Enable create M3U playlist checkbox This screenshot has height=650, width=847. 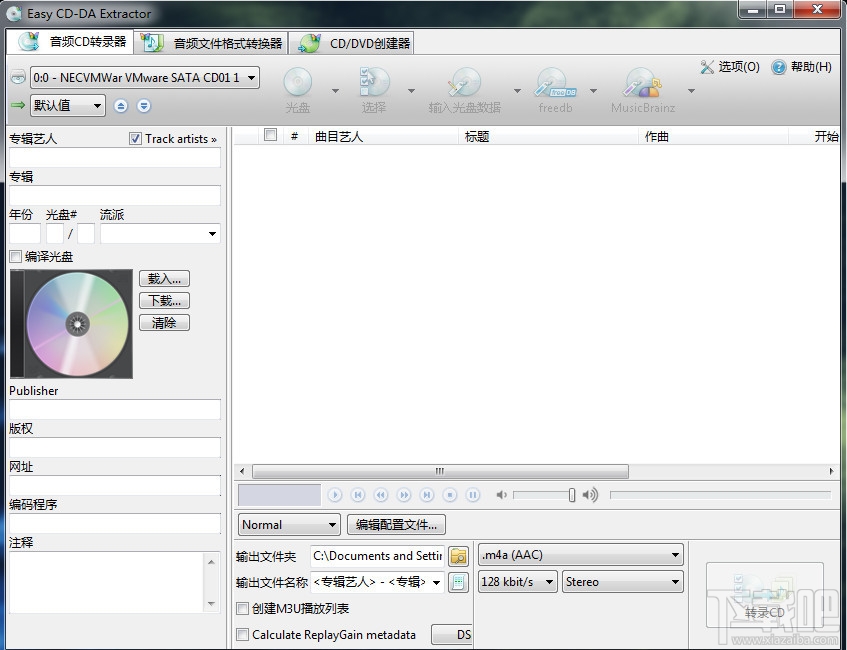tap(243, 608)
